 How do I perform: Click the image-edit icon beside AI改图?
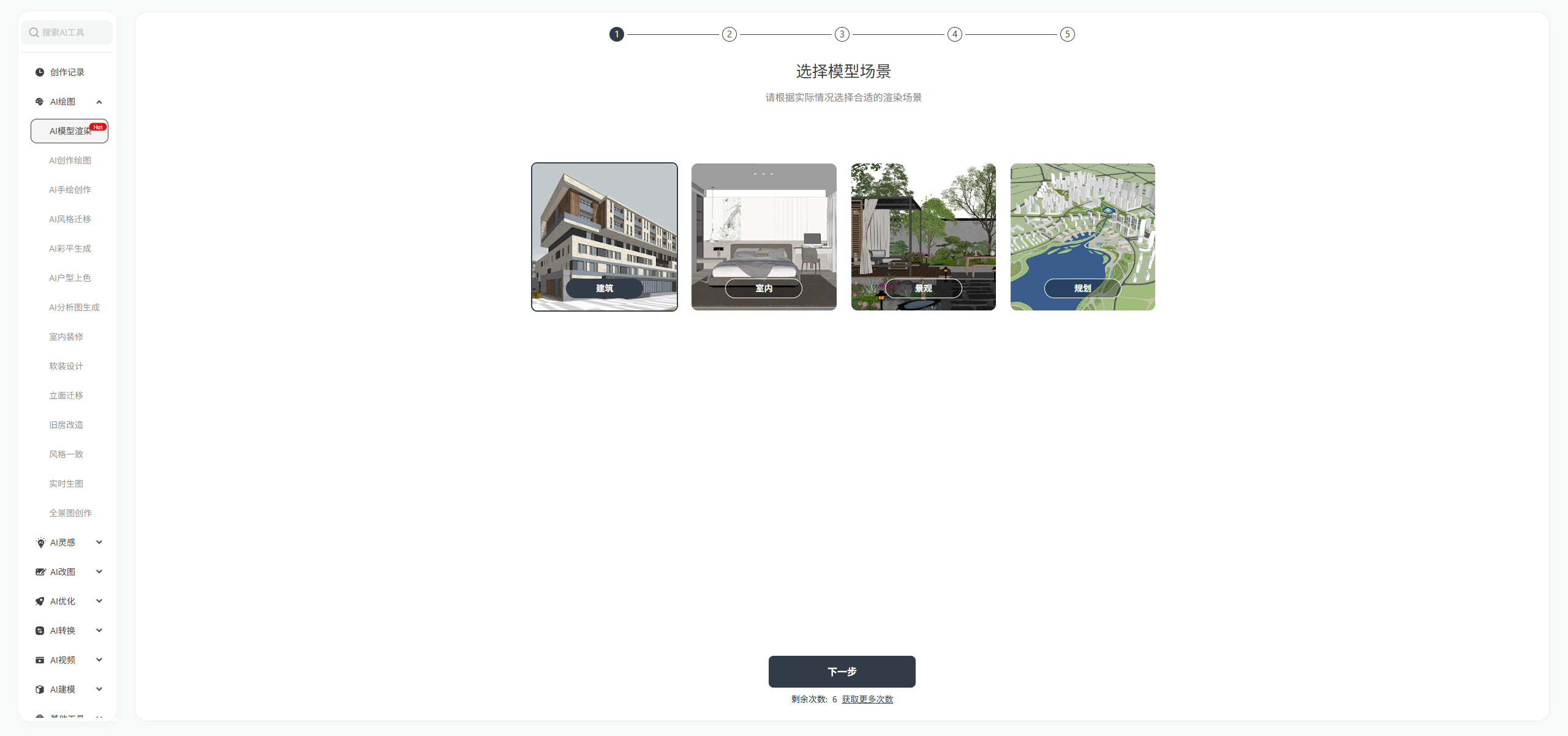[40, 572]
